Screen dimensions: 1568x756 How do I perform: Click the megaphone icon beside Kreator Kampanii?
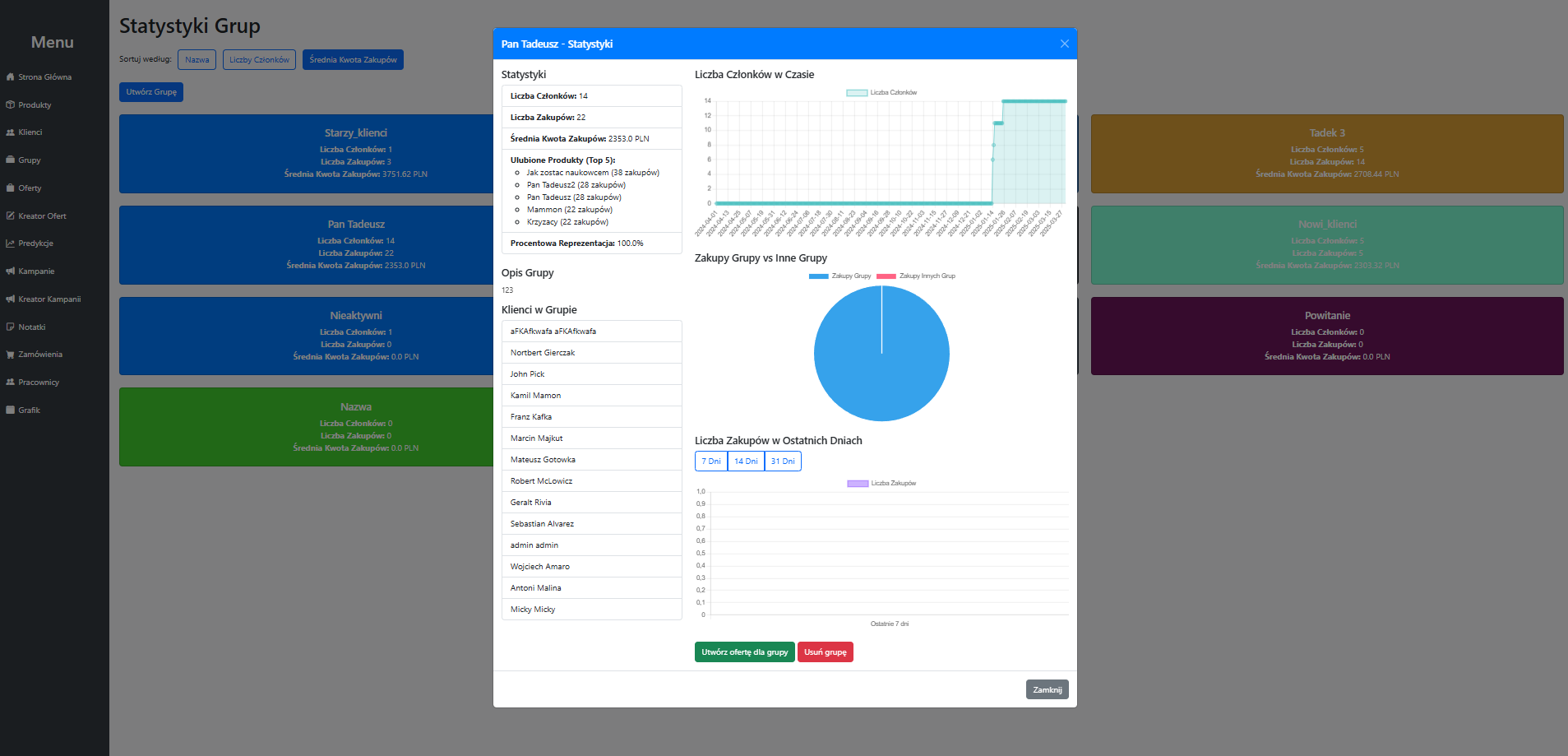10,299
